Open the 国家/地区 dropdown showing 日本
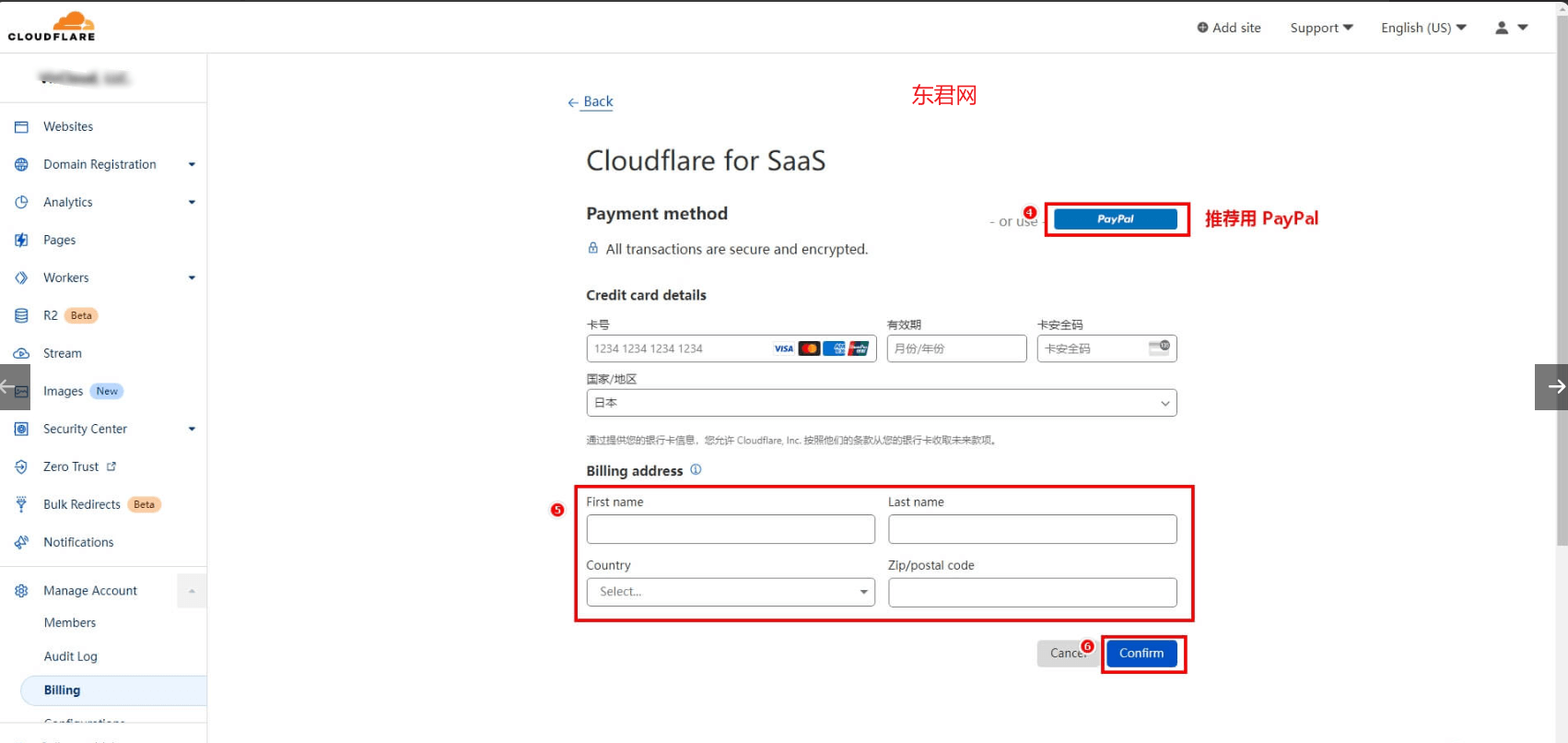Screen dimensions: 1568x743 click(x=882, y=403)
